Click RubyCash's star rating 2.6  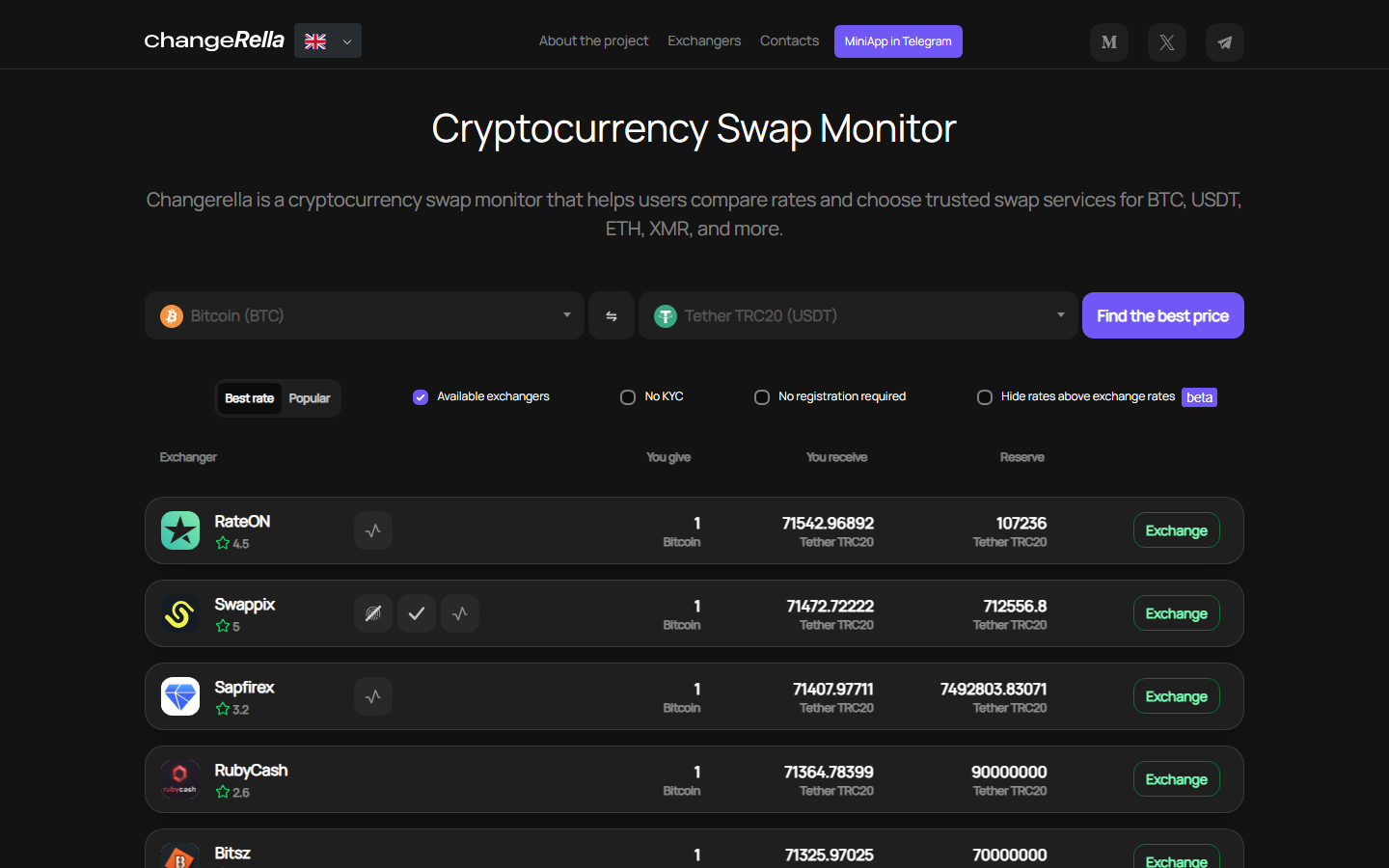232,792
